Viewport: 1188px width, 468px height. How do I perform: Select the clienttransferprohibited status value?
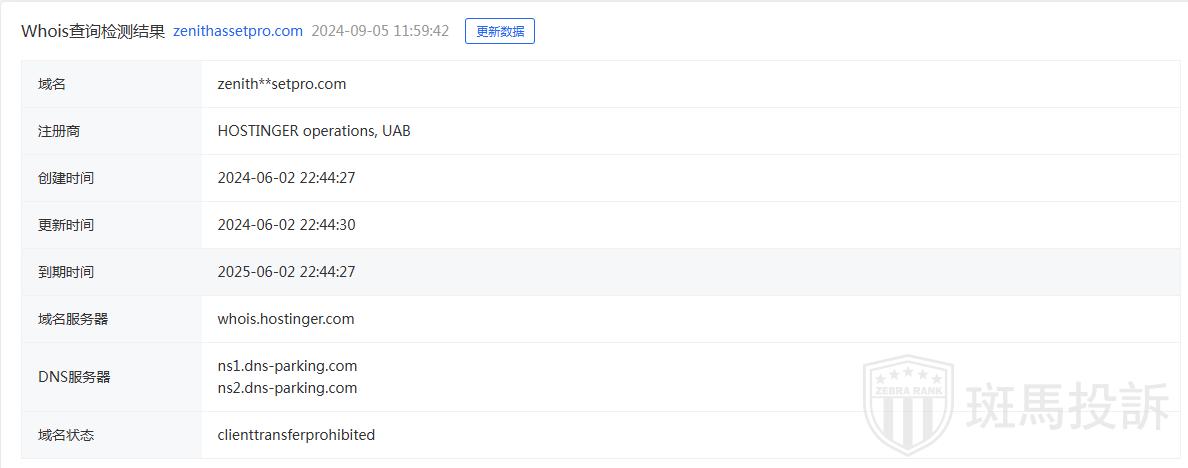(x=296, y=435)
